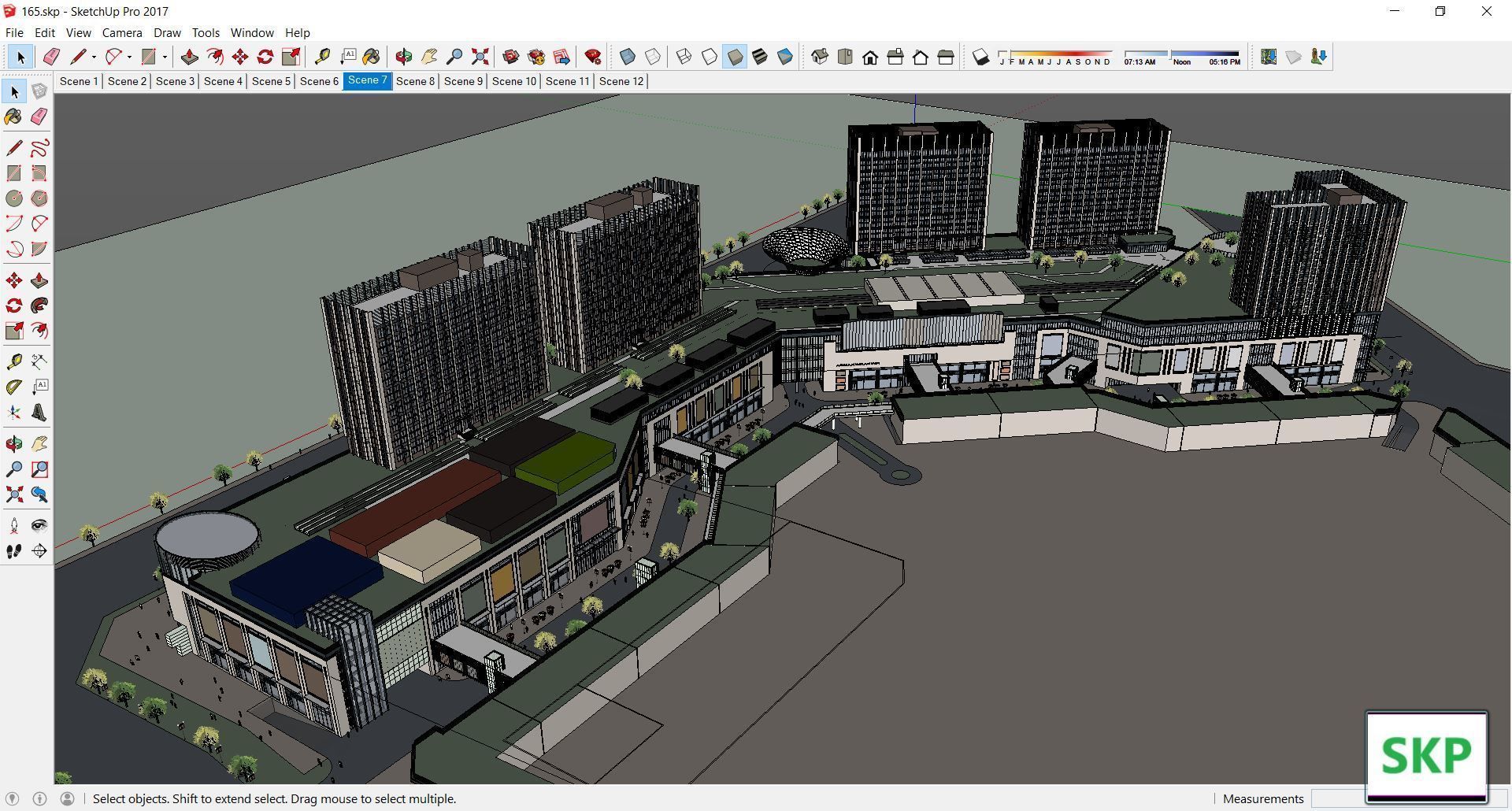Screen dimensions: 1512x811
Task: Choose the 3D Text tool
Action: pyautogui.click(x=39, y=413)
